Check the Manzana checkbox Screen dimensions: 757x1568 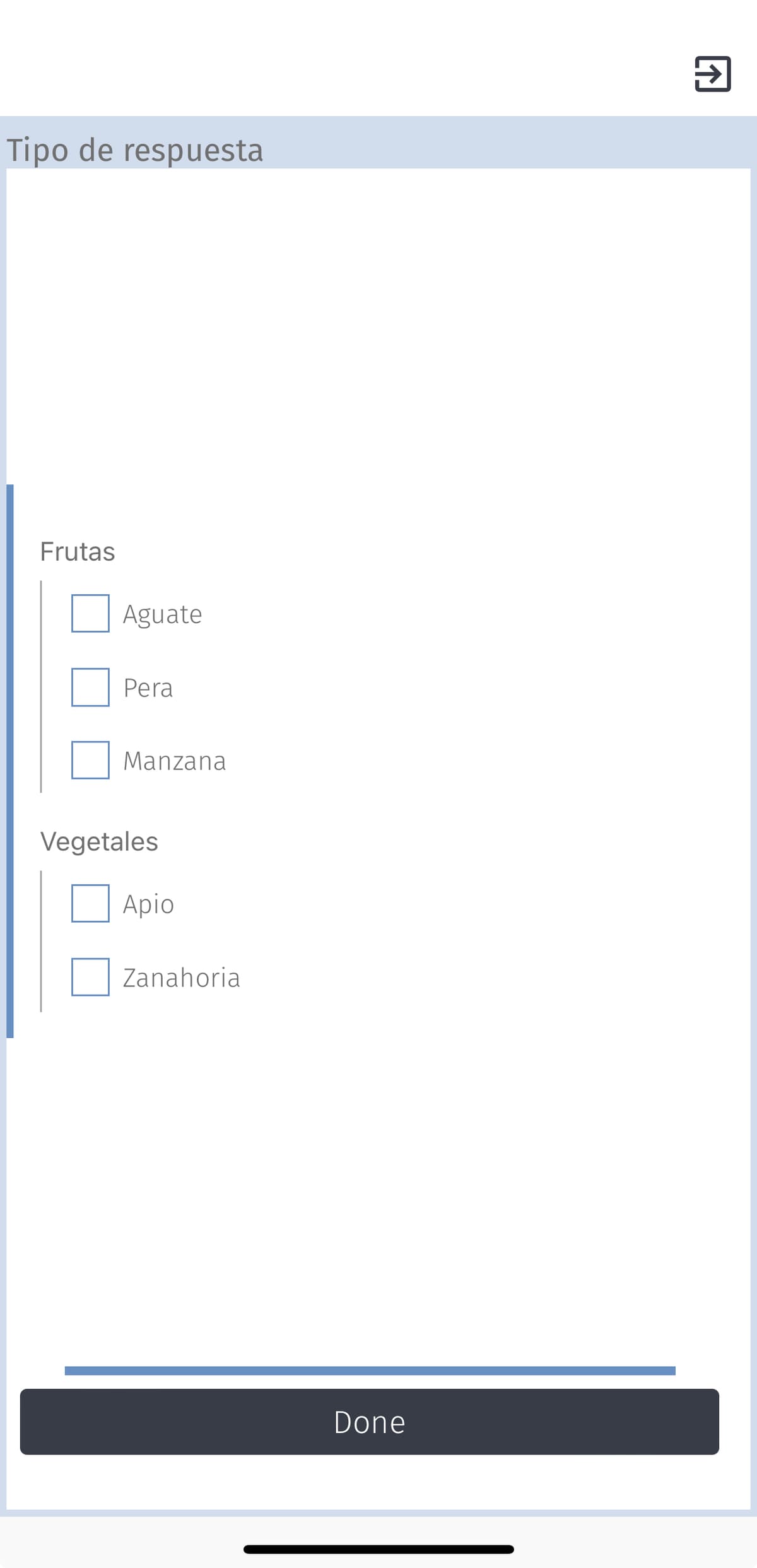[x=90, y=760]
